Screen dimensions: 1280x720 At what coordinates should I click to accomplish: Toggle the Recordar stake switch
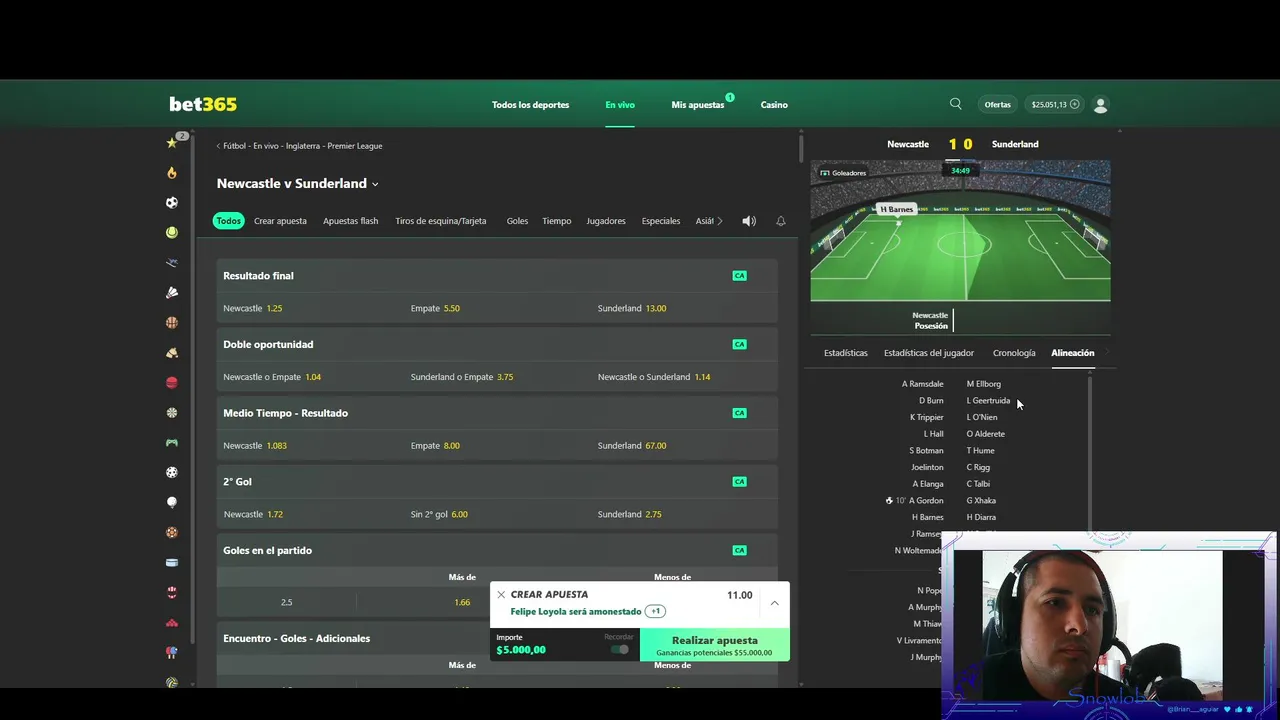(x=620, y=650)
